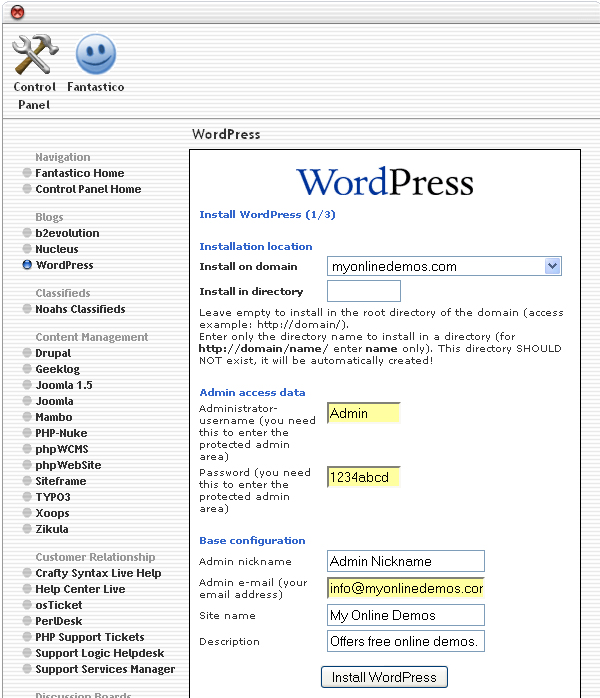Screen dimensions: 600x698
Task: Click the Admin nickname field
Action: tap(406, 561)
